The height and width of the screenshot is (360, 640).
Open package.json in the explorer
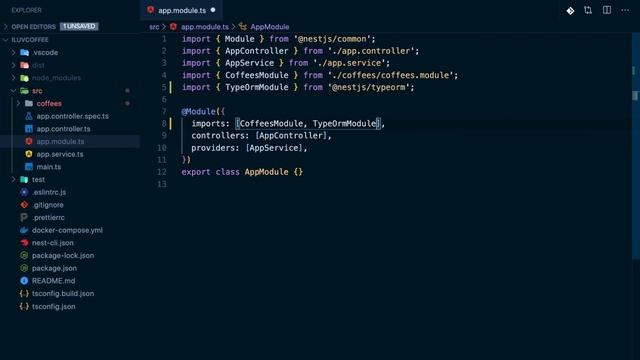(x=54, y=268)
